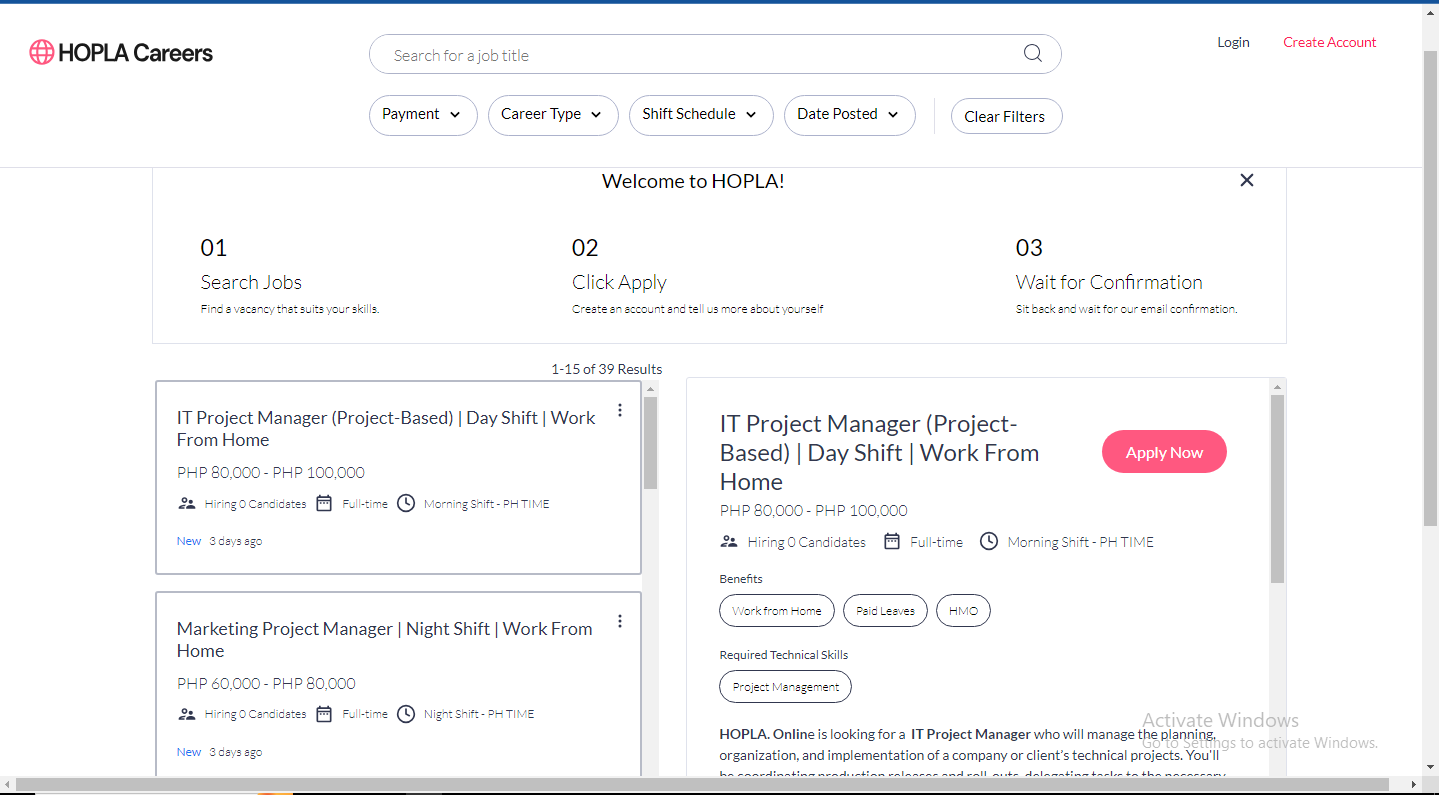Click New tag on Marketing Project Manager card

pos(189,752)
